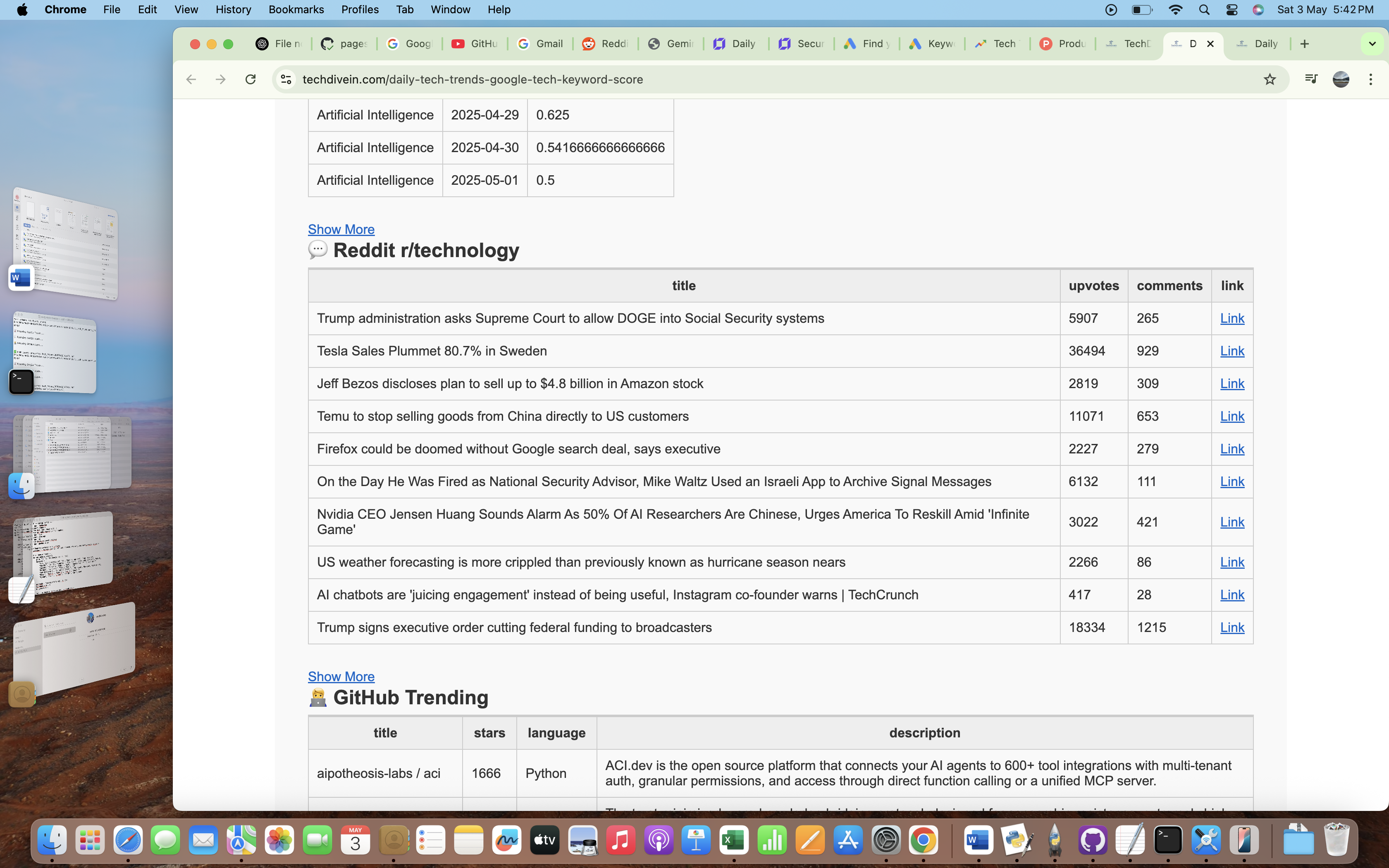Open the View menu in the menu bar
Image resolution: width=1389 pixels, height=868 pixels.
(186, 10)
